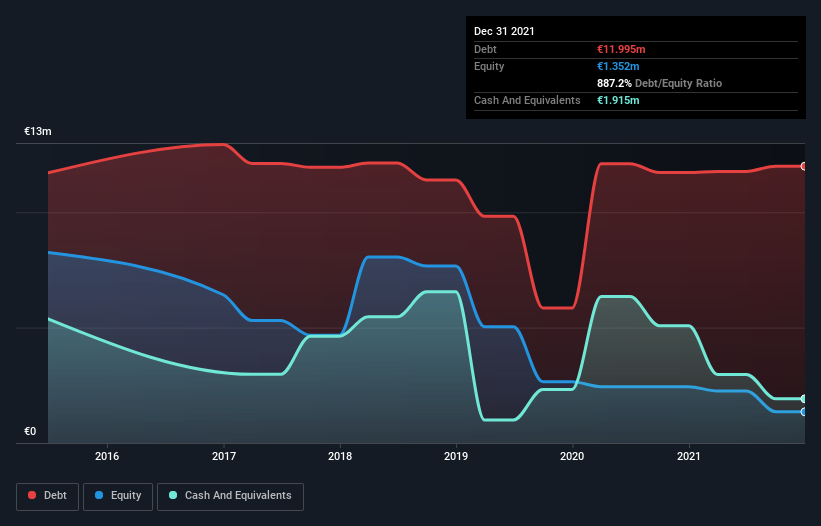Click the €1.915m cash value

coord(618,100)
